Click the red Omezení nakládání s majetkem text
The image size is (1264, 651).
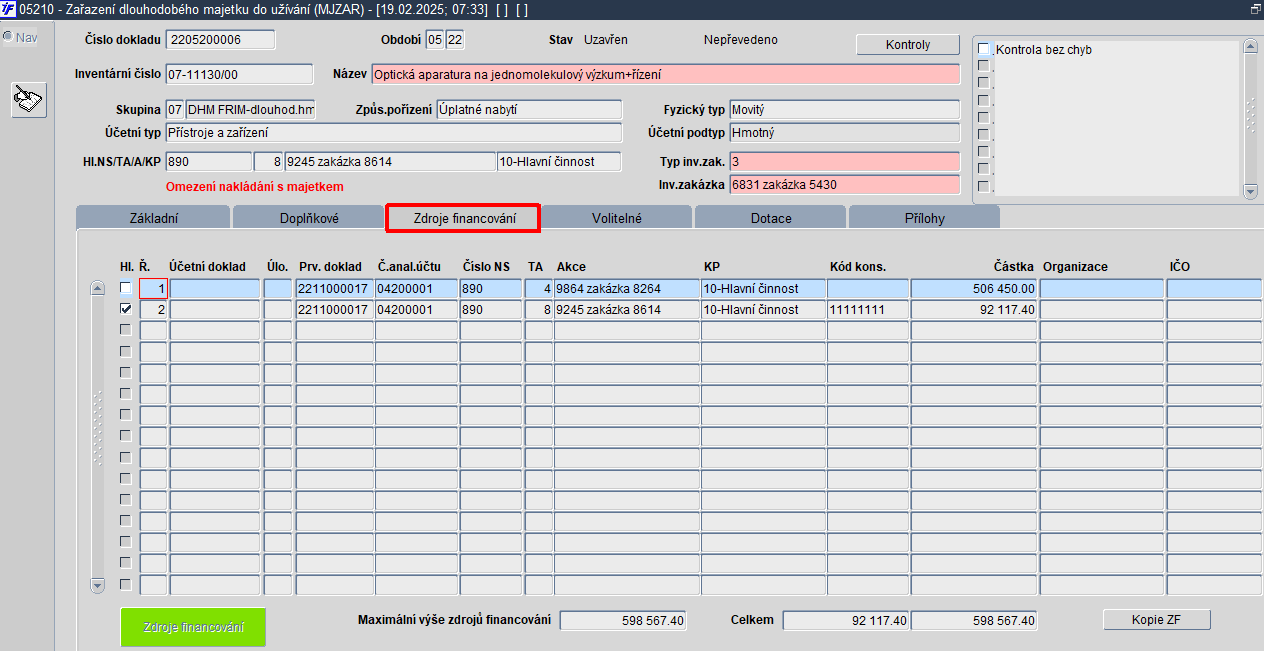click(255, 187)
